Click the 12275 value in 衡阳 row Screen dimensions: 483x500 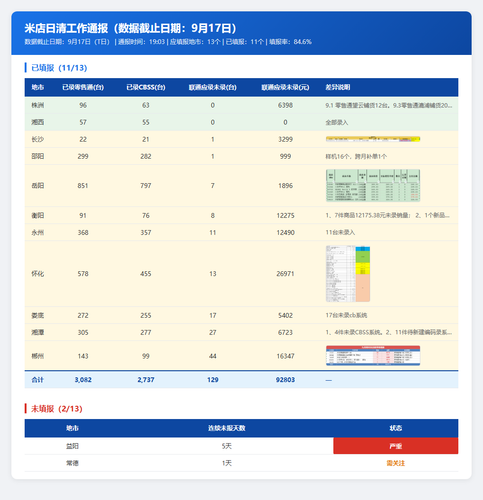[285, 215]
